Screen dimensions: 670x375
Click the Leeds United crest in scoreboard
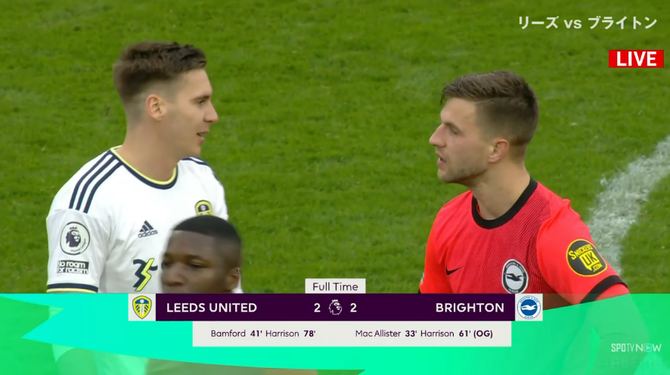tap(142, 307)
